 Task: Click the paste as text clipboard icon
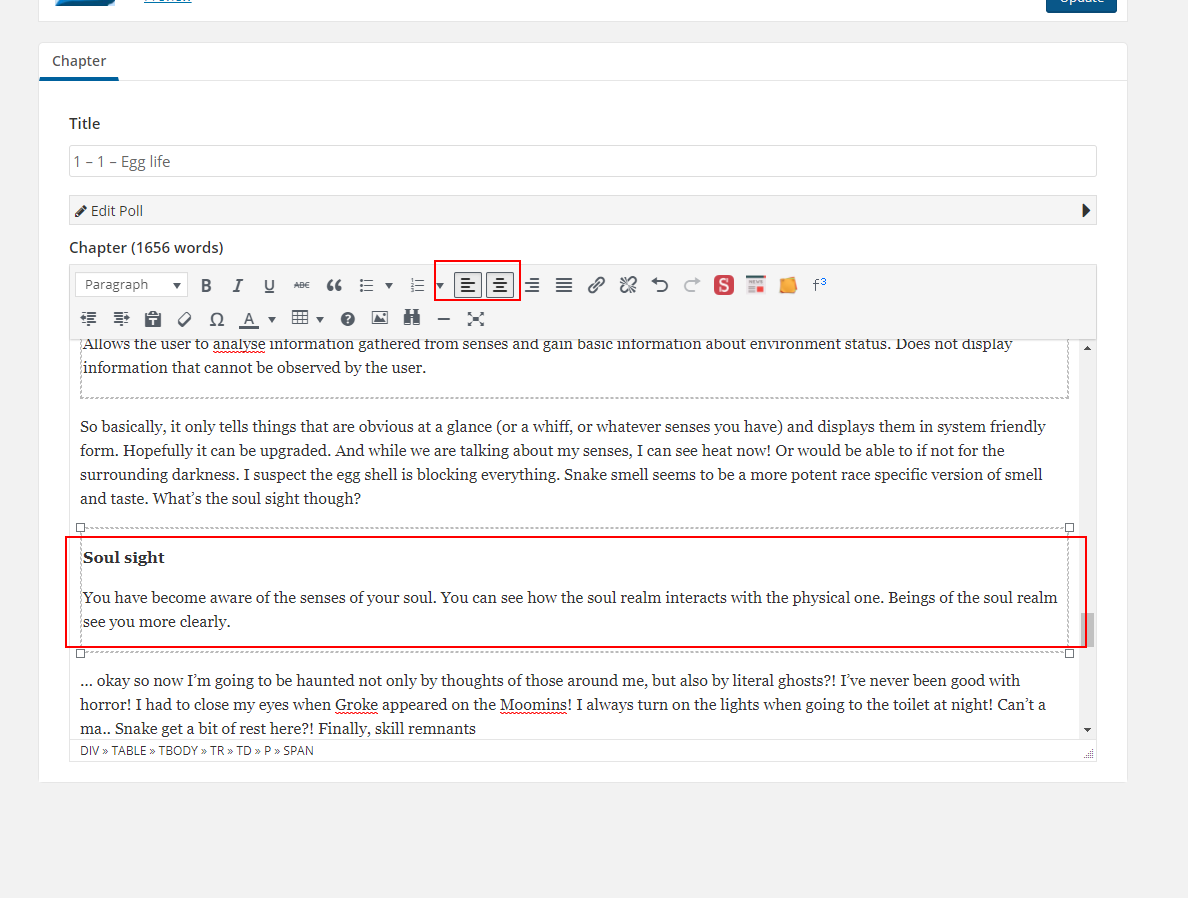(152, 319)
